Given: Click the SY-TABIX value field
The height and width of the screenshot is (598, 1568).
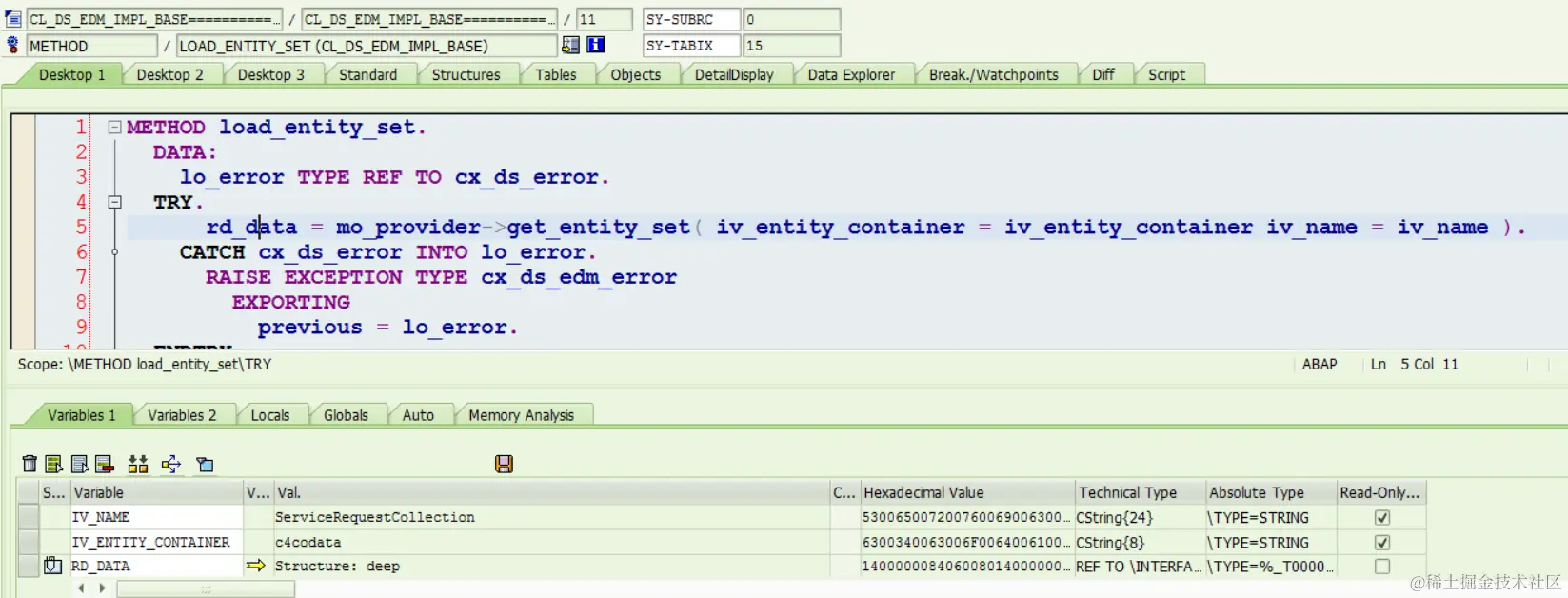Looking at the screenshot, I should click(x=791, y=45).
